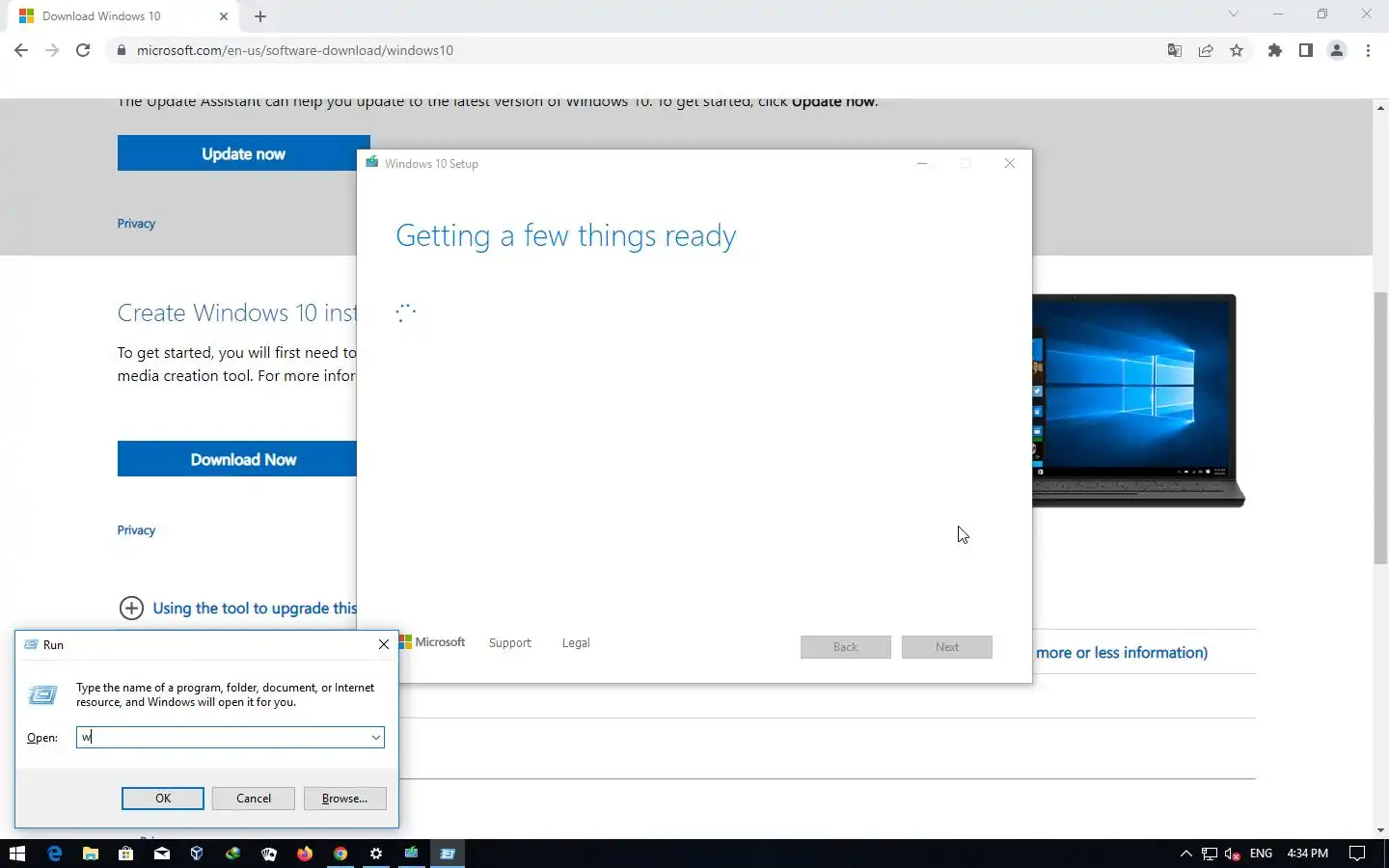Open File Explorer from taskbar
The image size is (1389, 868).
(x=90, y=854)
